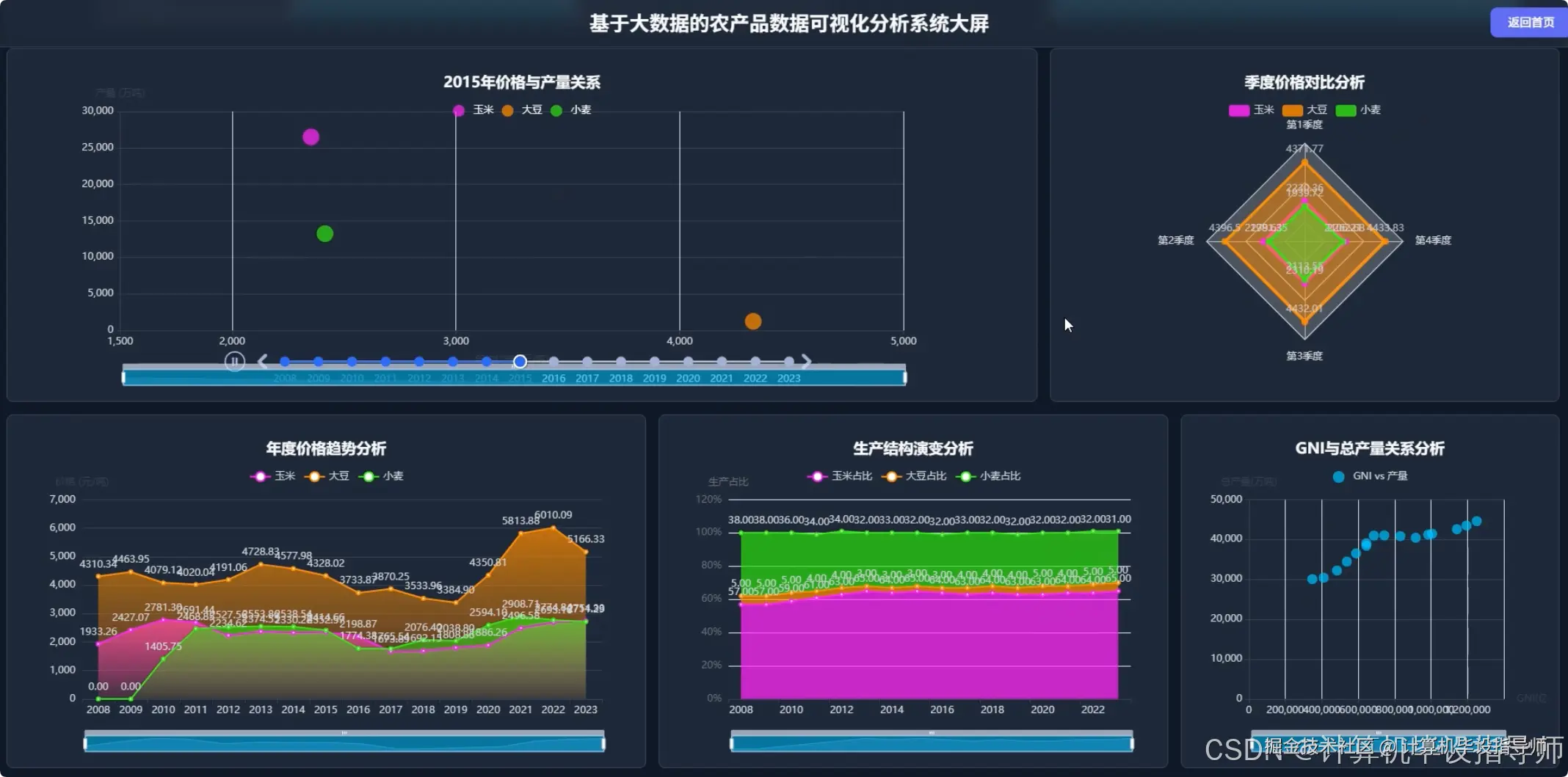Image resolution: width=1568 pixels, height=777 pixels.
Task: Toggle 大豆 in radar chart legend
Action: tap(1304, 110)
